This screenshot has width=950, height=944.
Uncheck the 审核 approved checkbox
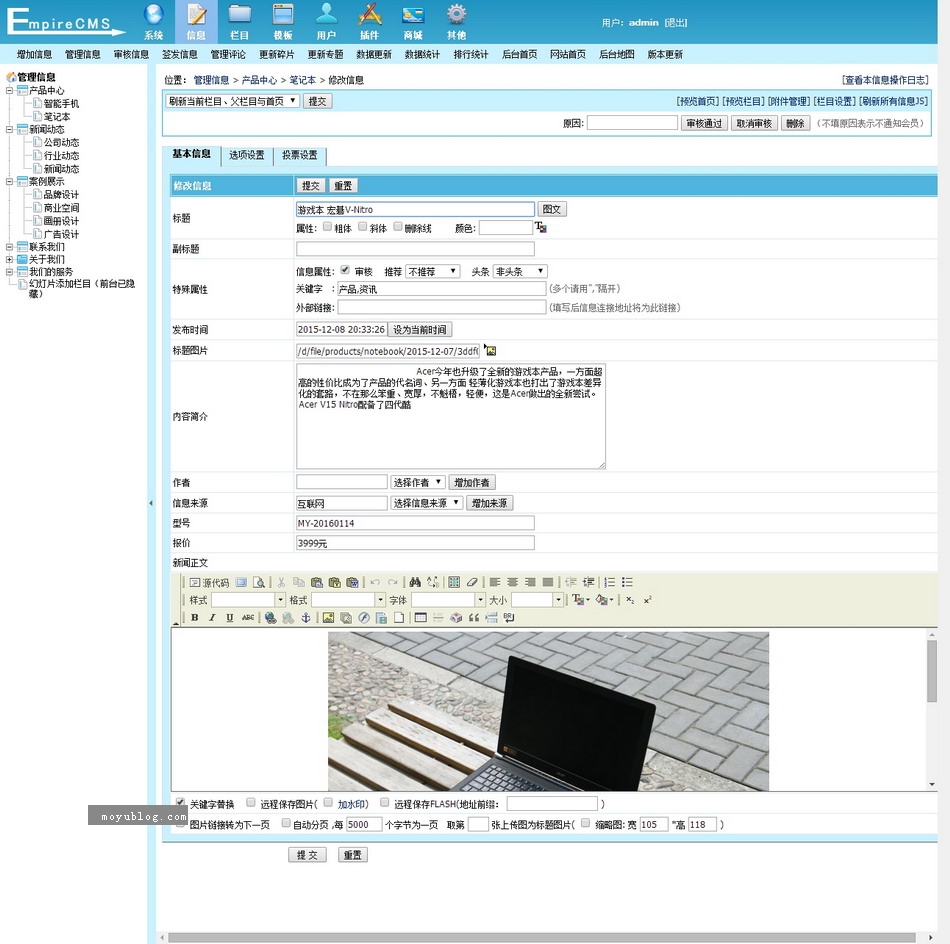click(345, 270)
